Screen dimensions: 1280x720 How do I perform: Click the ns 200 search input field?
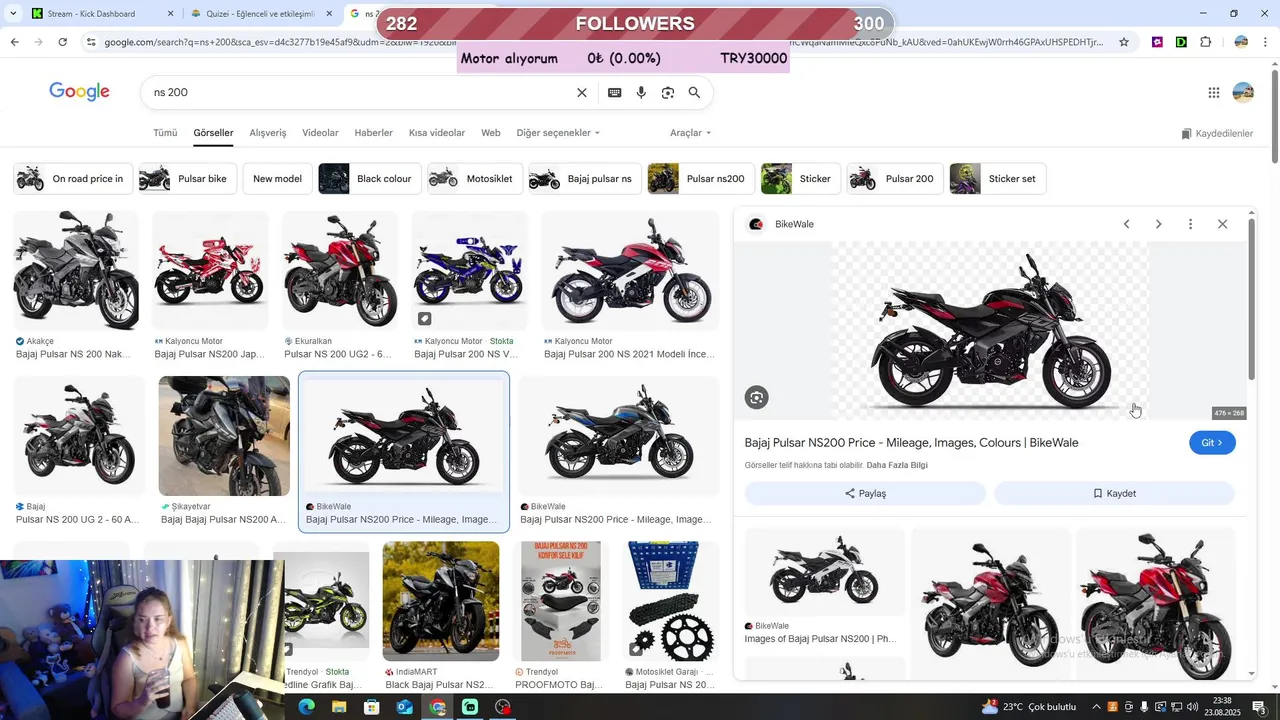tap(360, 93)
